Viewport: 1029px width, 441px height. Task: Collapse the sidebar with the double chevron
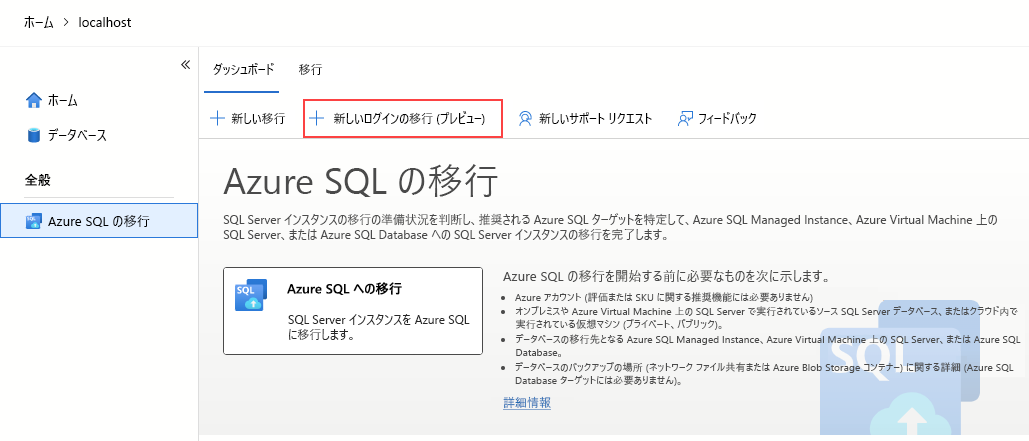coord(186,64)
